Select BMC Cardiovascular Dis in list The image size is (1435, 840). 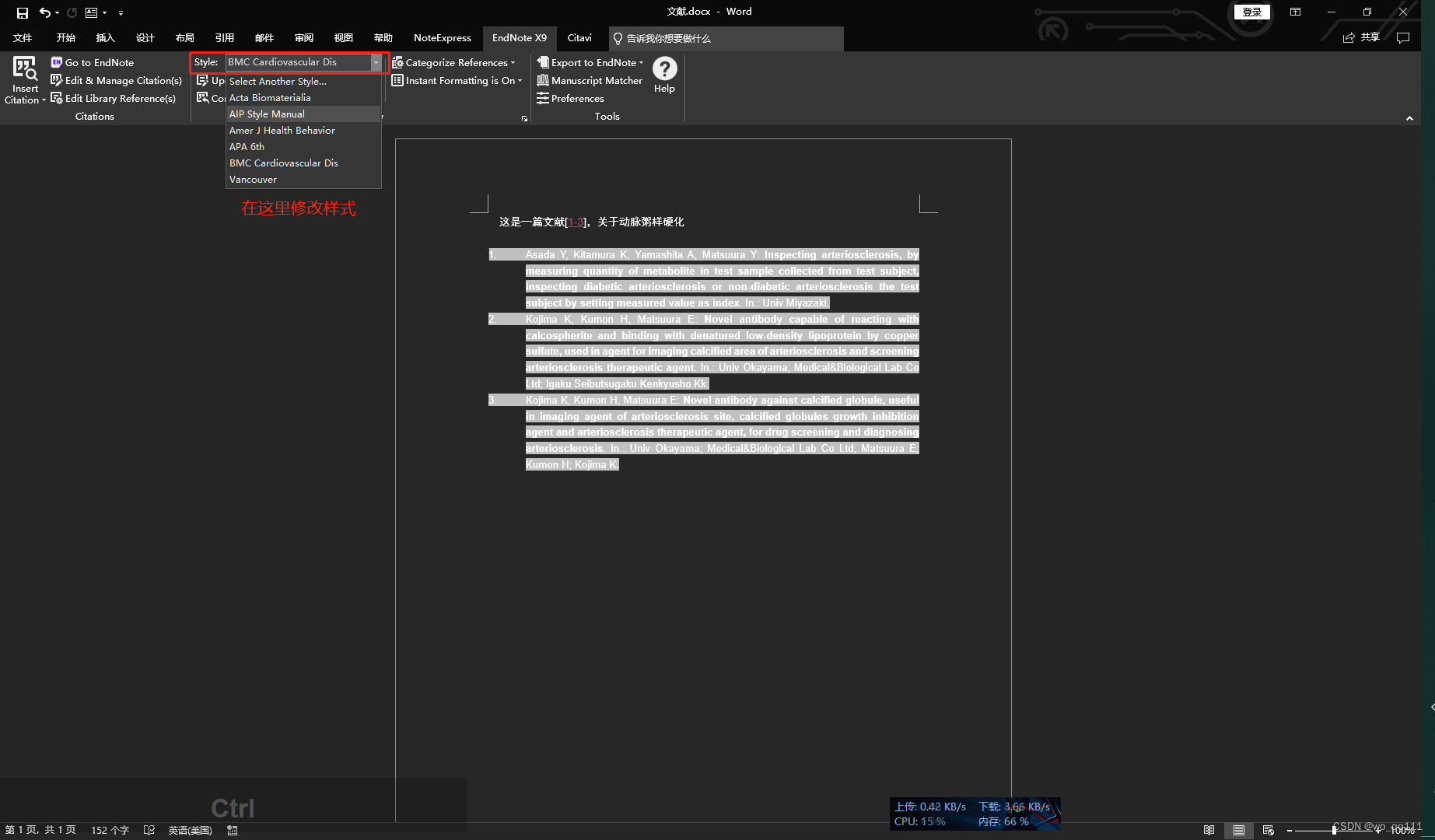[303, 163]
